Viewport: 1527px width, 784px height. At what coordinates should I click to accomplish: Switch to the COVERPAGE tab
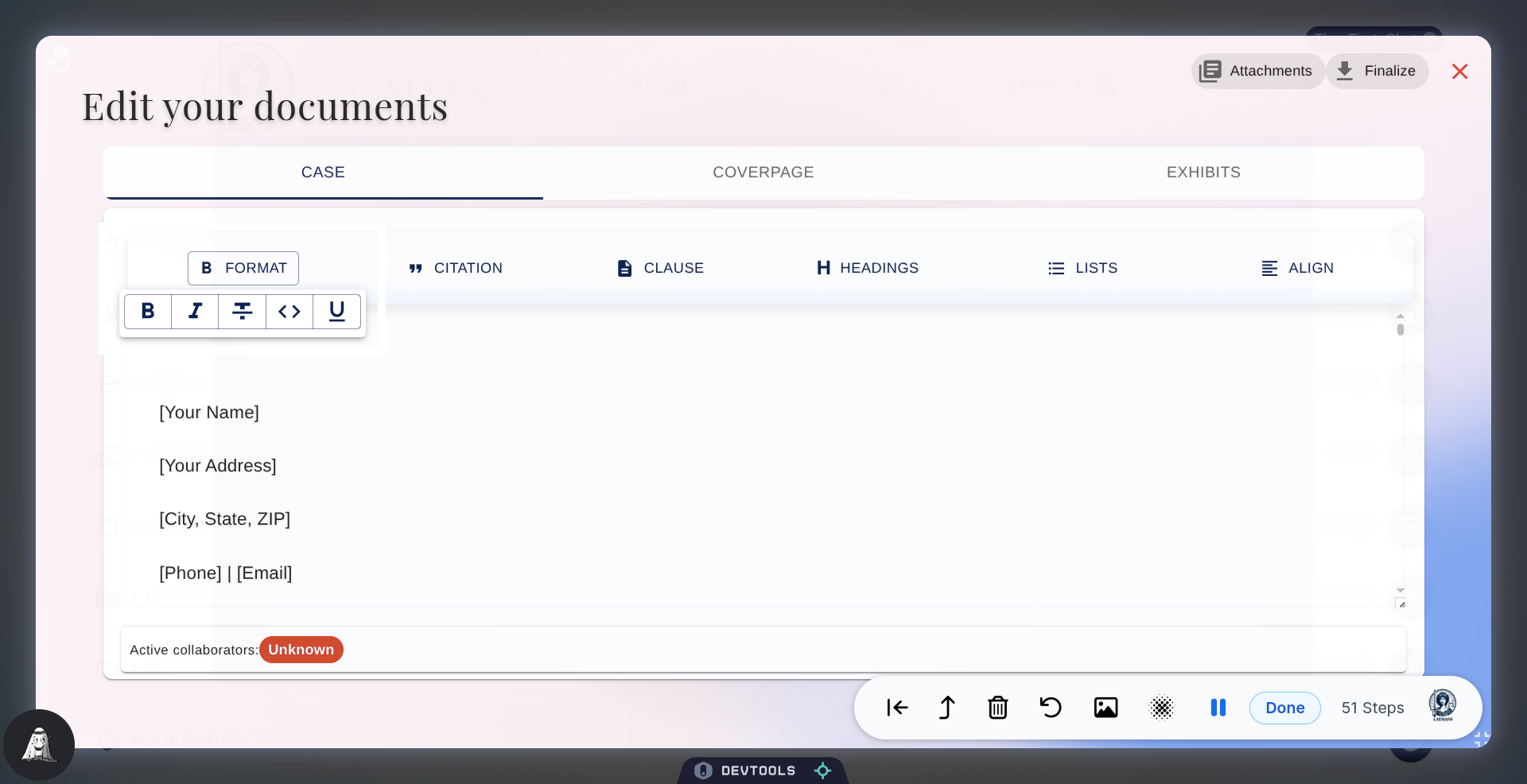click(x=763, y=172)
